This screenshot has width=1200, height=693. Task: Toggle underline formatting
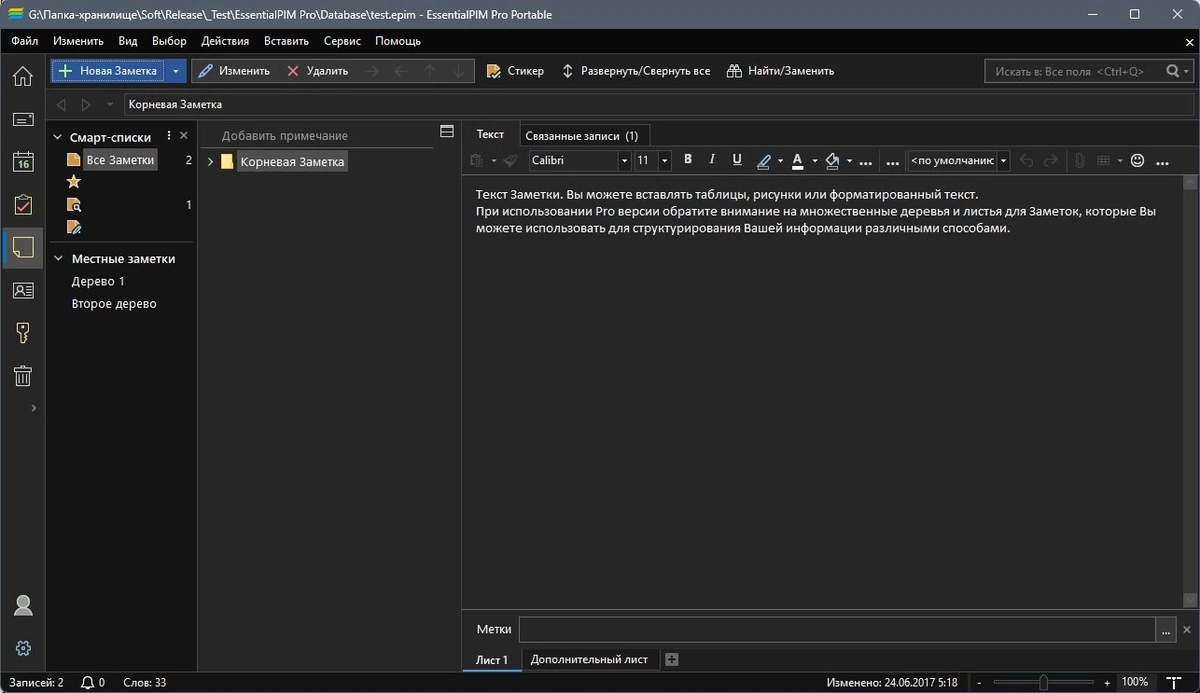click(x=737, y=160)
